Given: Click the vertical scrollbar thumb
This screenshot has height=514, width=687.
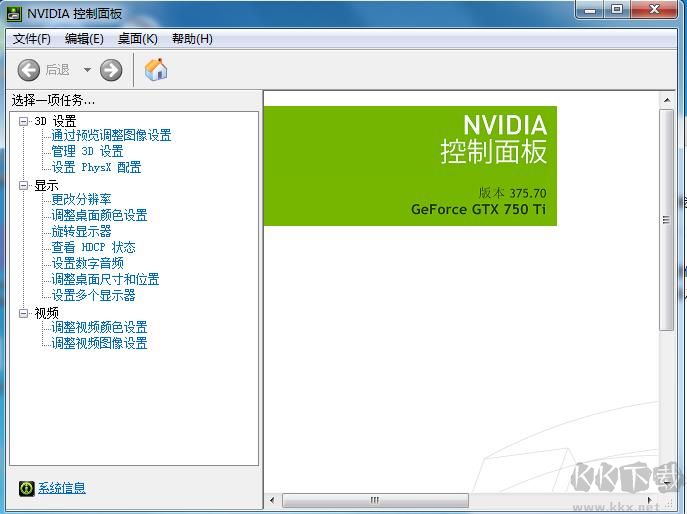Looking at the screenshot, I should point(666,220).
